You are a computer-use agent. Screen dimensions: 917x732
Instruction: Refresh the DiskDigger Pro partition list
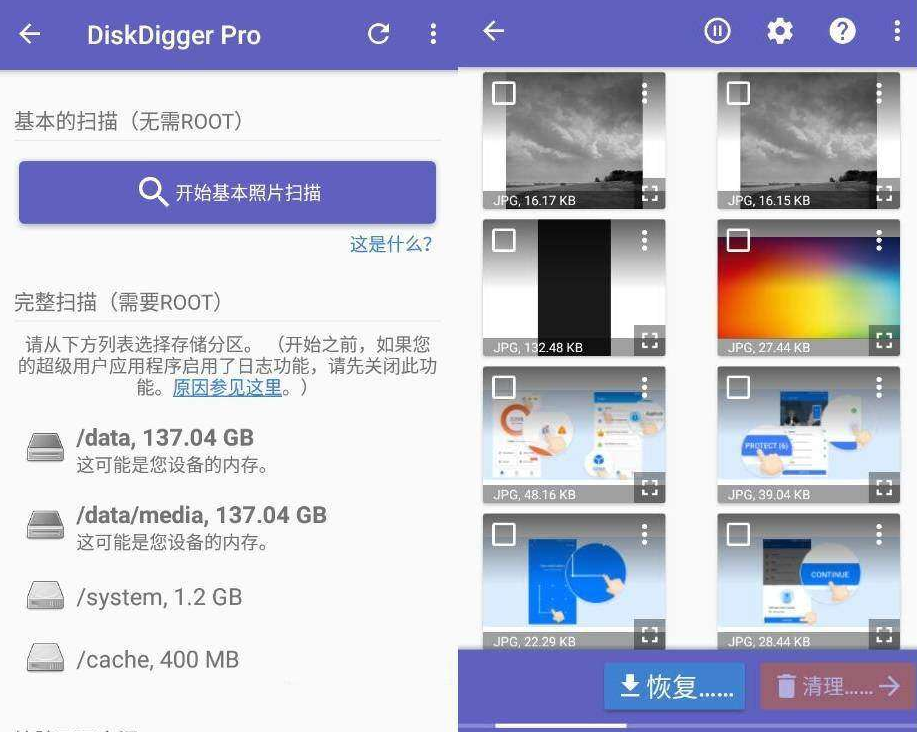[x=379, y=33]
